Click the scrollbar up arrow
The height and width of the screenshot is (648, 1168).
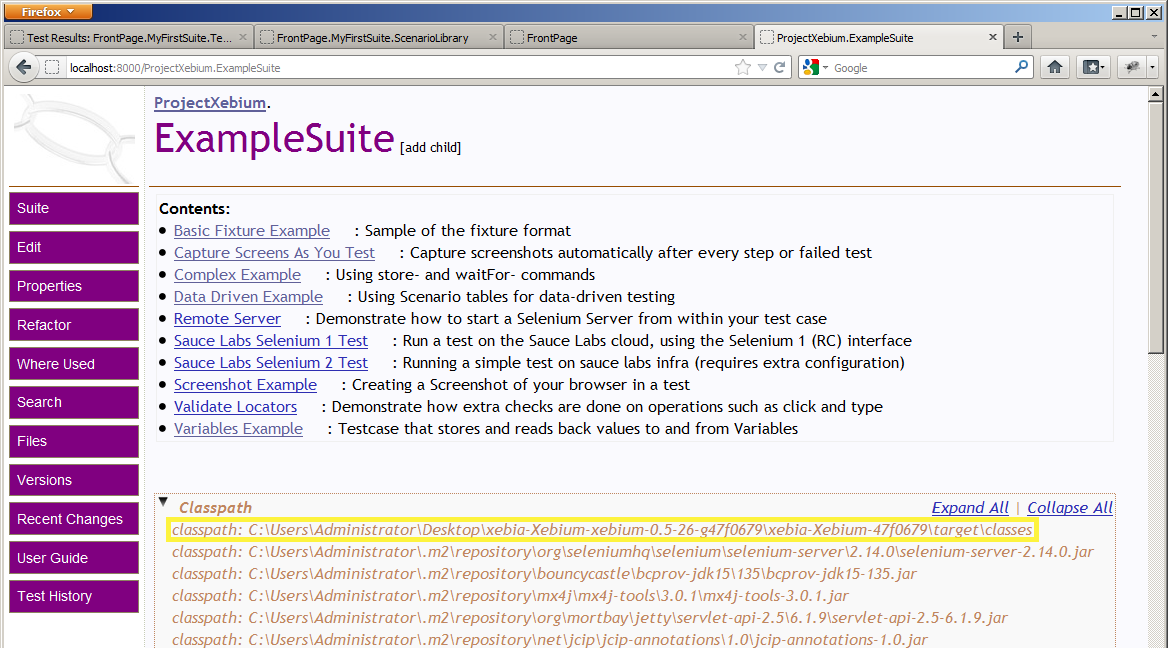pyautogui.click(x=1155, y=94)
